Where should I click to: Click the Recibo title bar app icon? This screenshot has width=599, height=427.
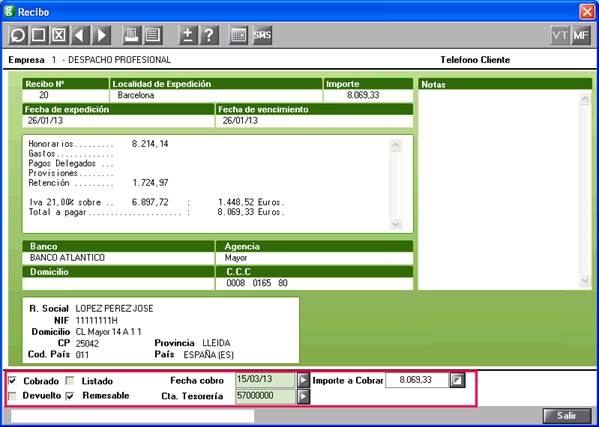(9, 12)
